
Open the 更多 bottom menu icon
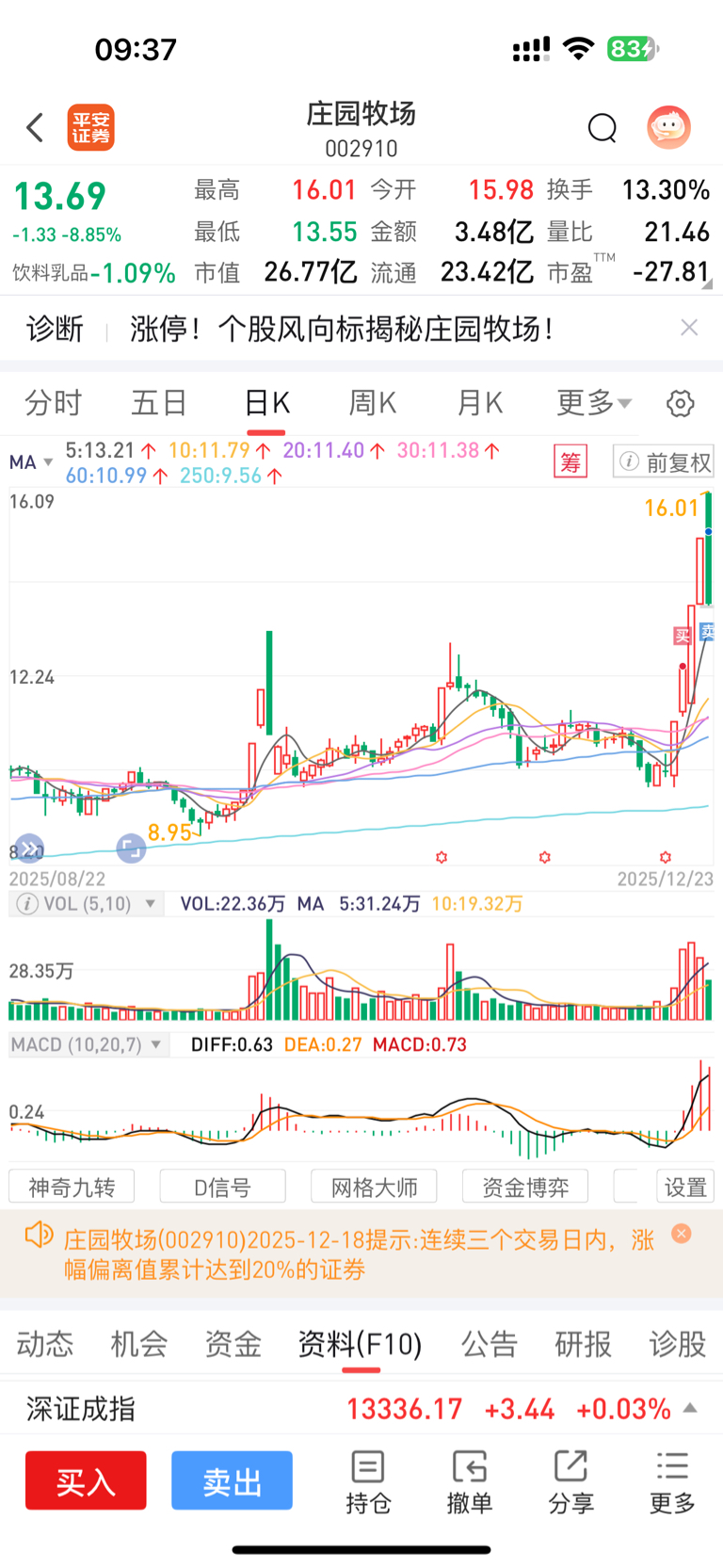[x=672, y=1483]
